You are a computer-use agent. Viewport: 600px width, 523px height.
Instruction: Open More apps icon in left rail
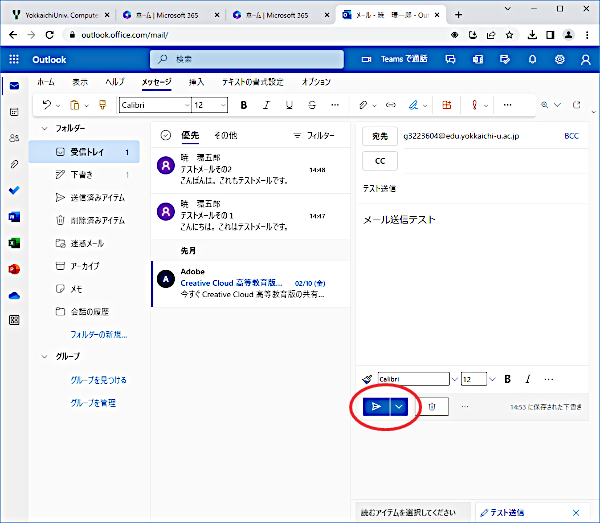point(14,320)
